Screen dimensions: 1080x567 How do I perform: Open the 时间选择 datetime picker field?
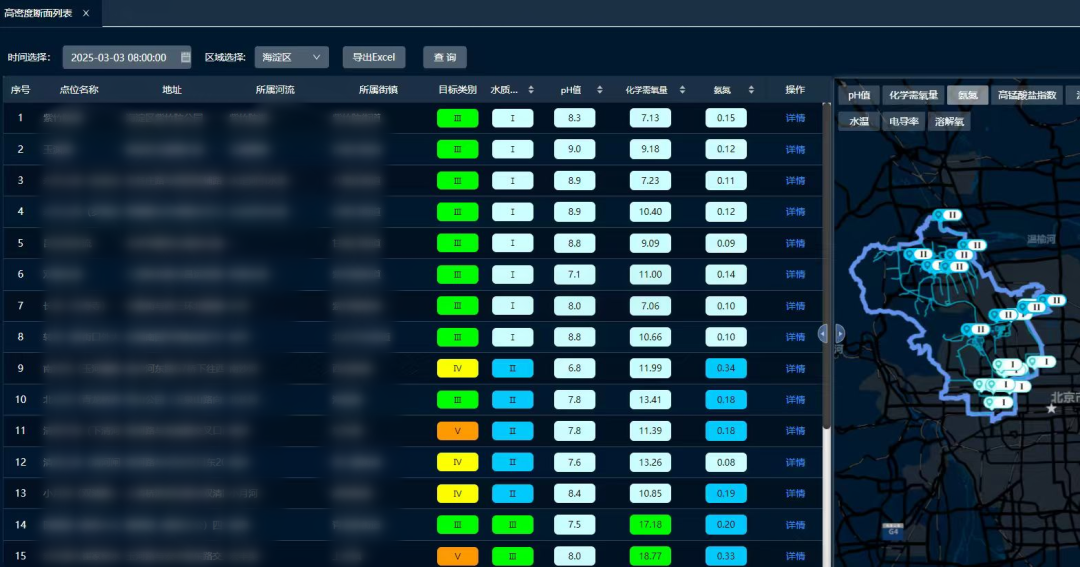[120, 58]
